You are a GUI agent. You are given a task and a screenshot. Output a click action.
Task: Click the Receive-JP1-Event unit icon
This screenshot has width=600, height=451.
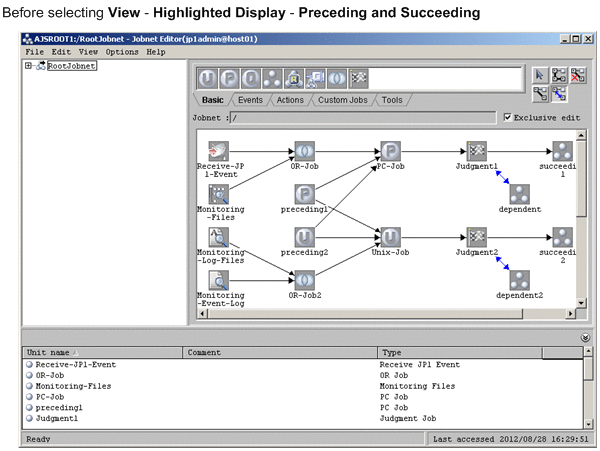[219, 150]
